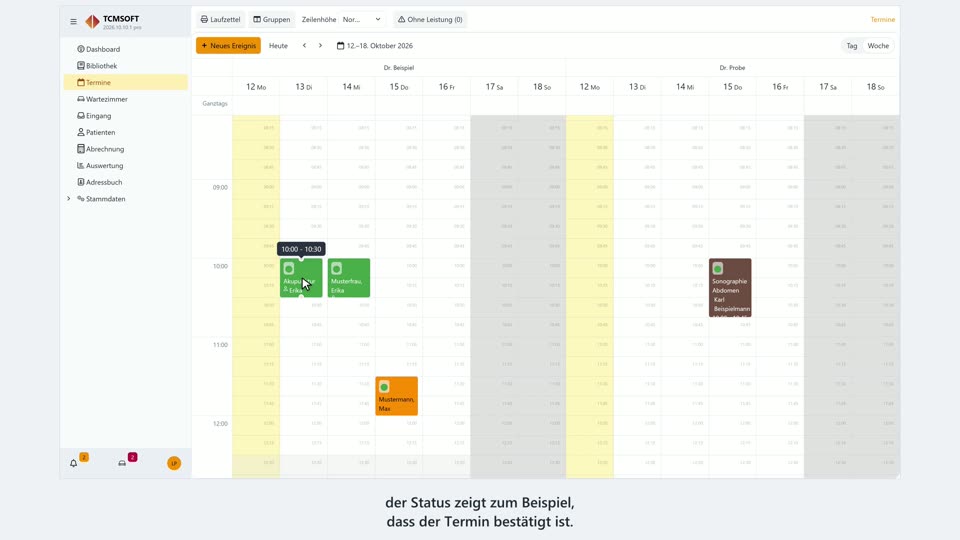The image size is (960, 540).
Task: Jump to Heute
Action: pyautogui.click(x=278, y=45)
